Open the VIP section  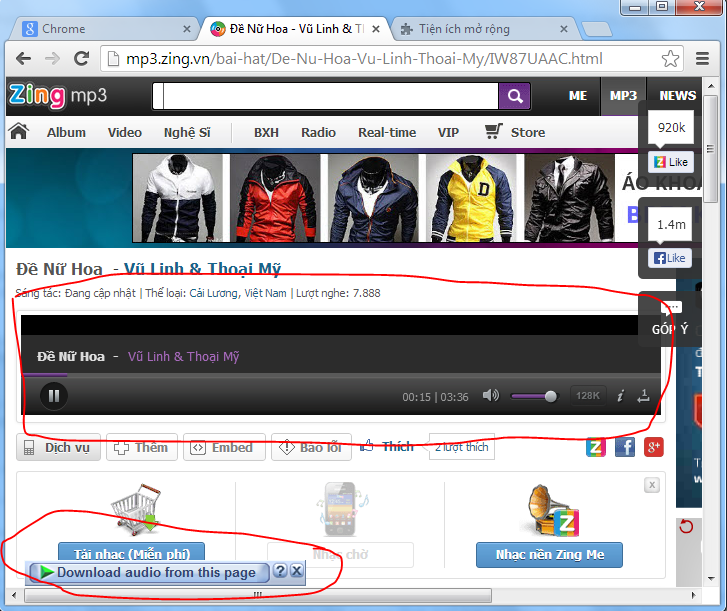[x=448, y=133]
